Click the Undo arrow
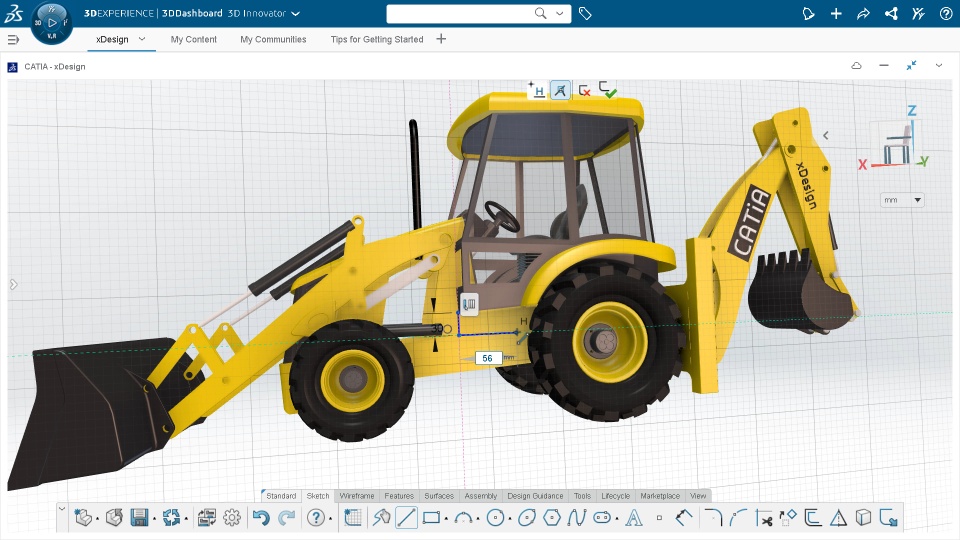Image resolution: width=960 pixels, height=540 pixels. 261,518
